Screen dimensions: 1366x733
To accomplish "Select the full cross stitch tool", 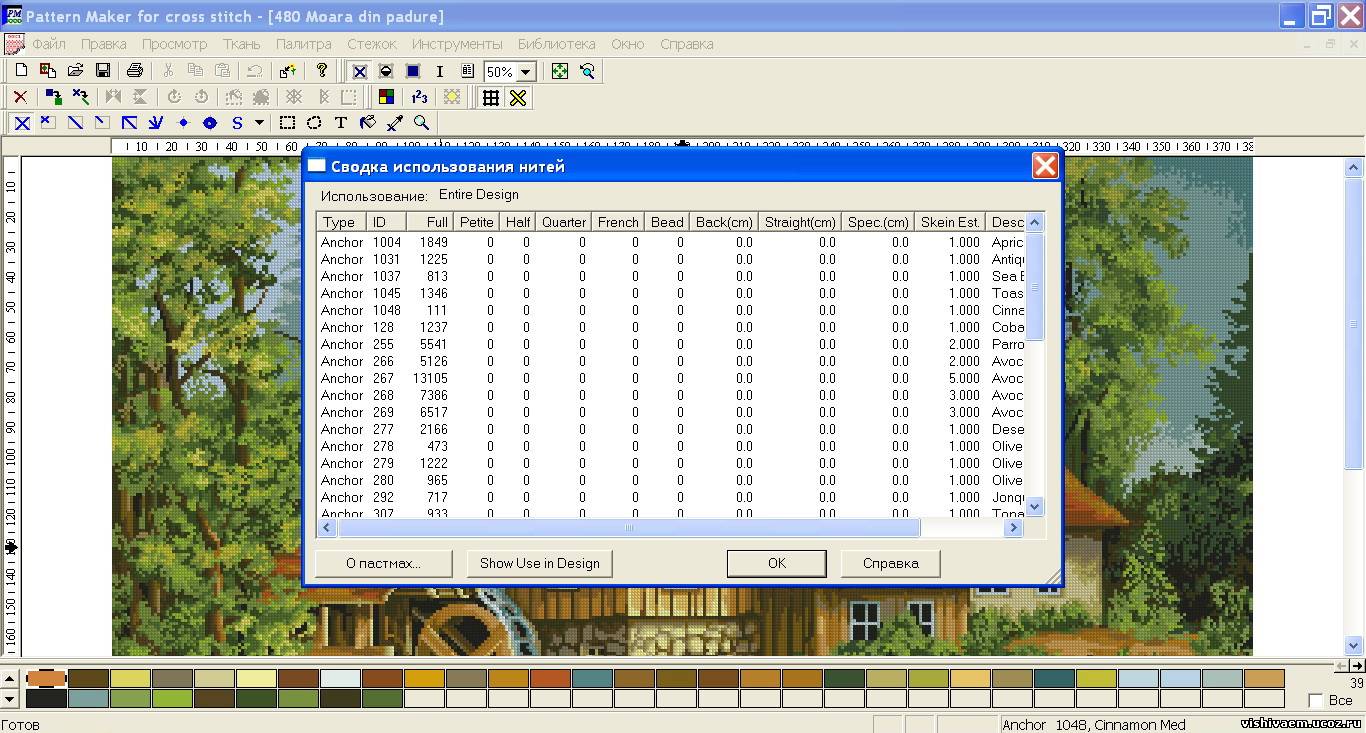I will (x=21, y=123).
